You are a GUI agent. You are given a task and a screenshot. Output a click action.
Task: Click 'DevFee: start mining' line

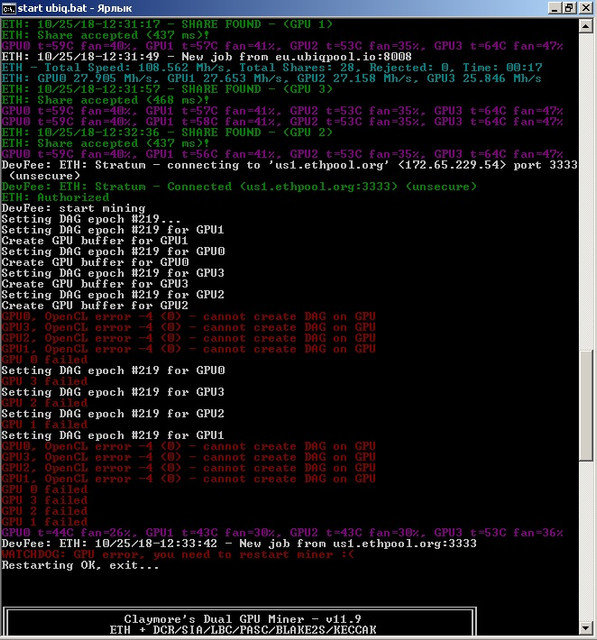pos(73,208)
